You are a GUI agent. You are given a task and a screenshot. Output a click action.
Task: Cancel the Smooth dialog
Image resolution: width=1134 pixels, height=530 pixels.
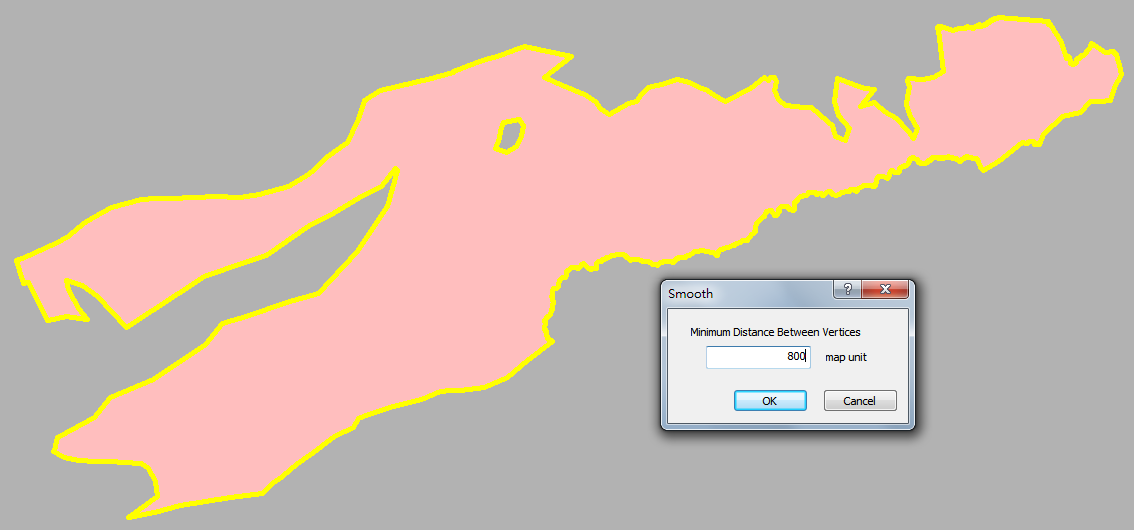point(860,401)
